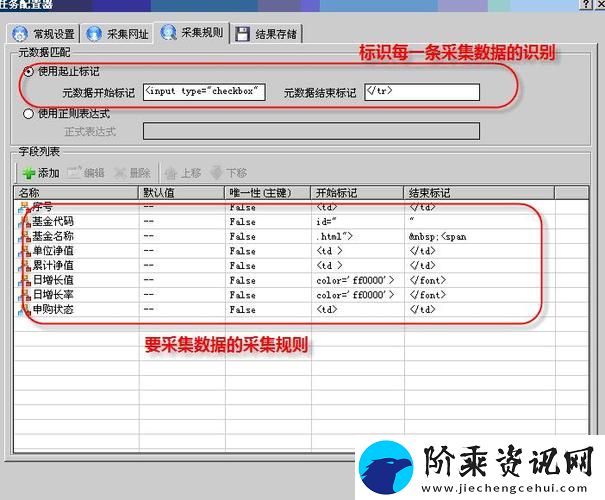Click the 结束标记 column header
This screenshot has height=500, width=605.
coord(479,193)
